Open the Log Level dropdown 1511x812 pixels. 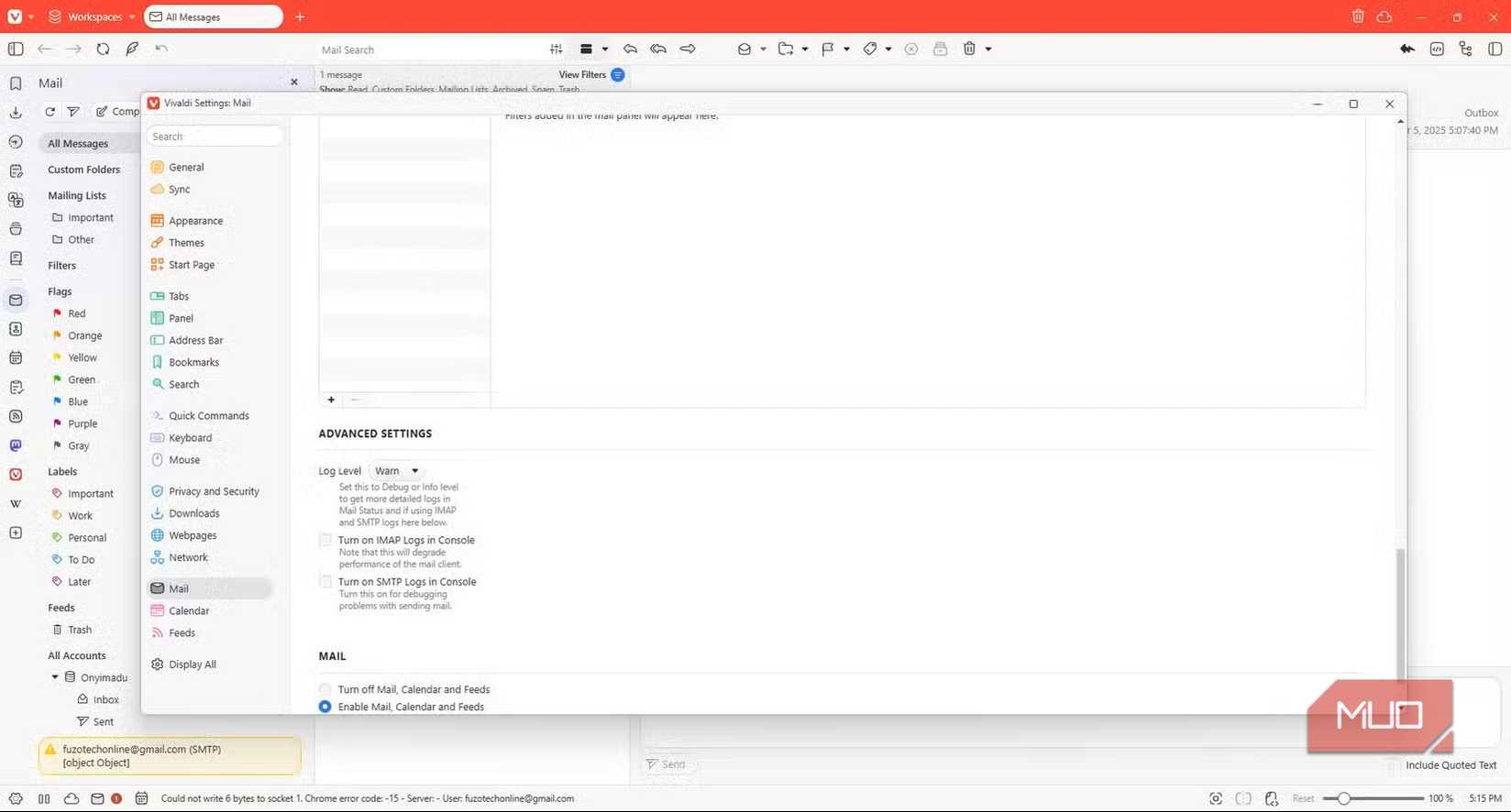pyautogui.click(x=396, y=471)
